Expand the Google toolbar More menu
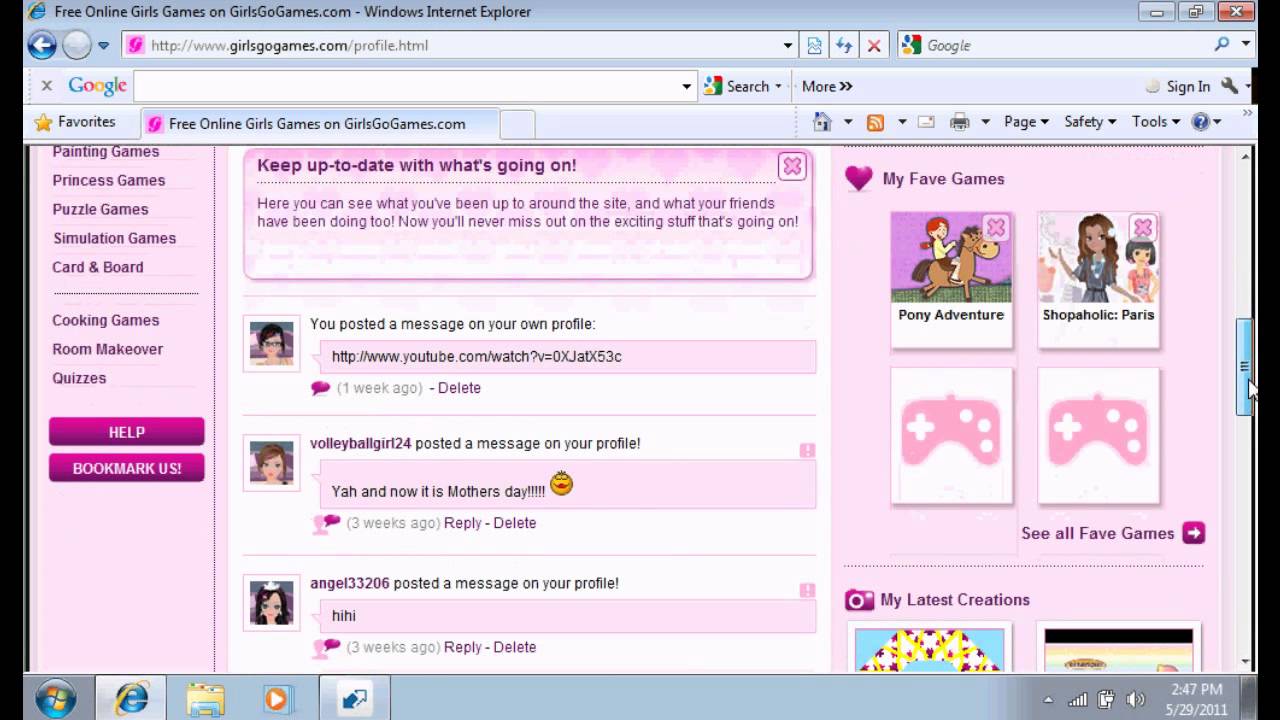 coord(827,86)
